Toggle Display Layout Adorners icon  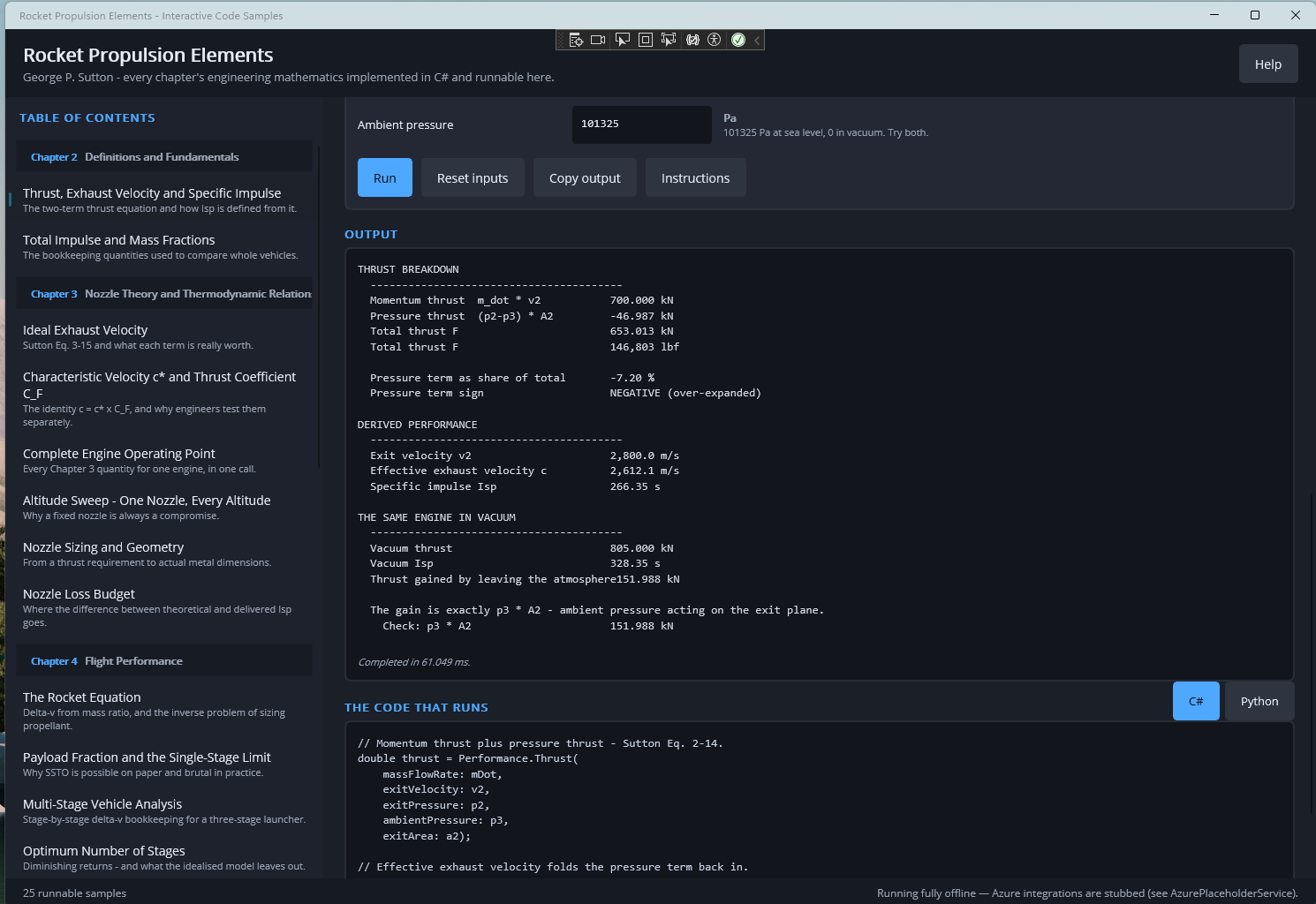pyautogui.click(x=646, y=40)
